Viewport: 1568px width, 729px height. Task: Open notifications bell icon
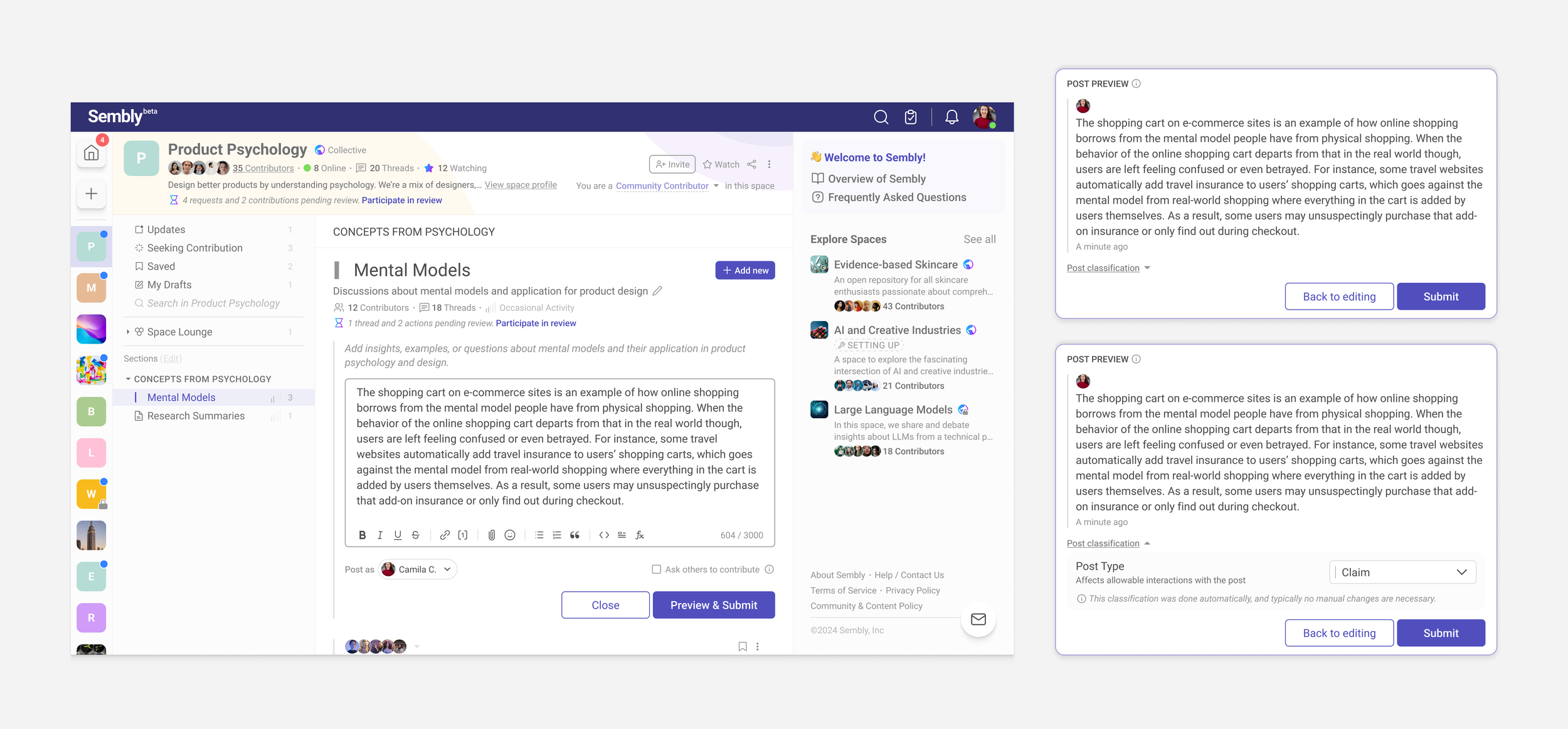pyautogui.click(x=951, y=117)
